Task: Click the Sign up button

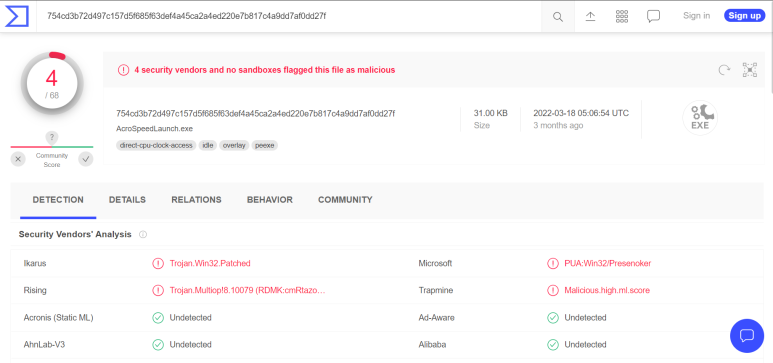Action: click(744, 16)
